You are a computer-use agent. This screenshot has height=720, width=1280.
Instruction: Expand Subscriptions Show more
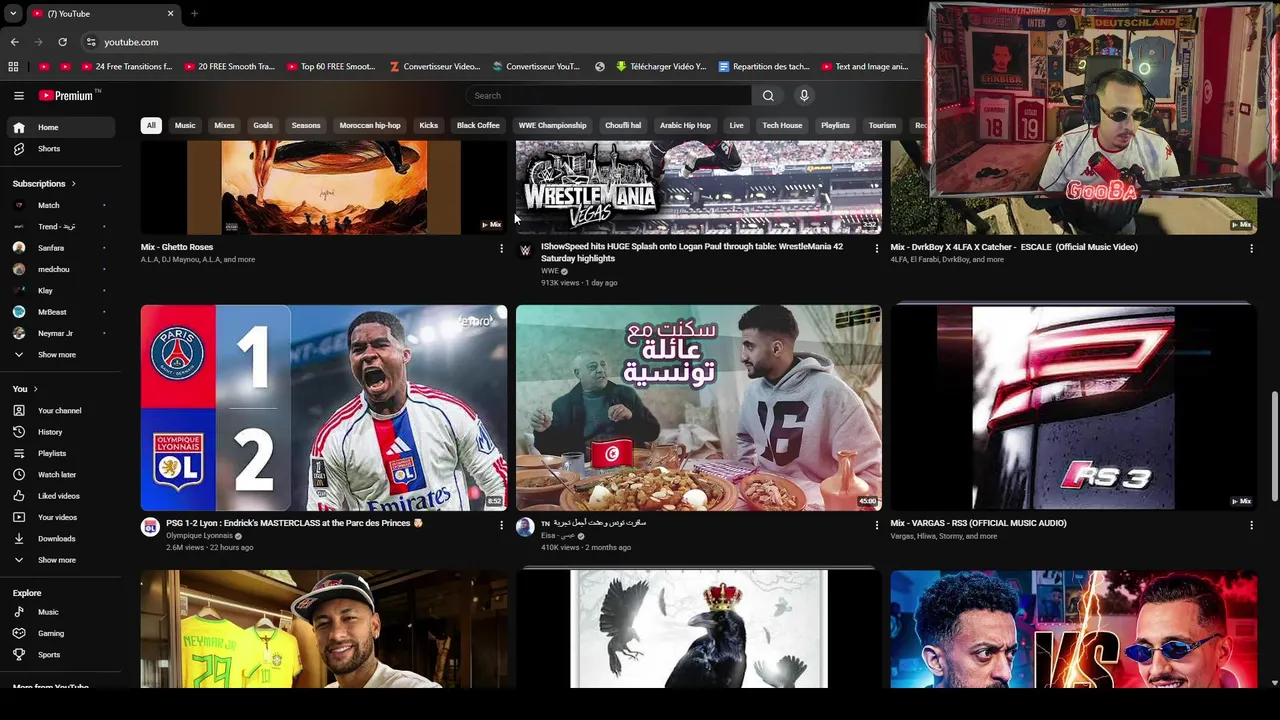pos(61,354)
